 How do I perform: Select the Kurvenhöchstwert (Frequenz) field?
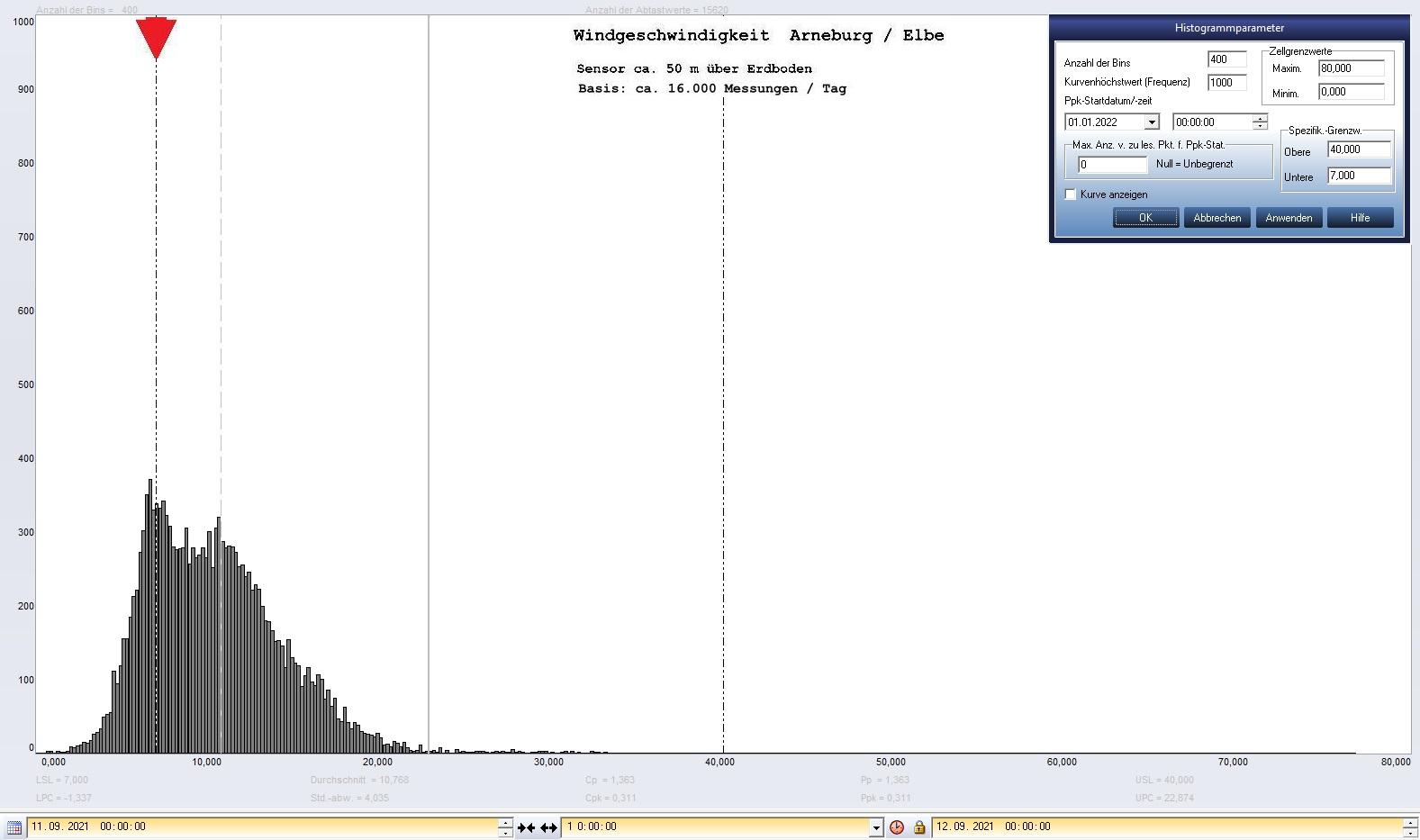point(1226,83)
